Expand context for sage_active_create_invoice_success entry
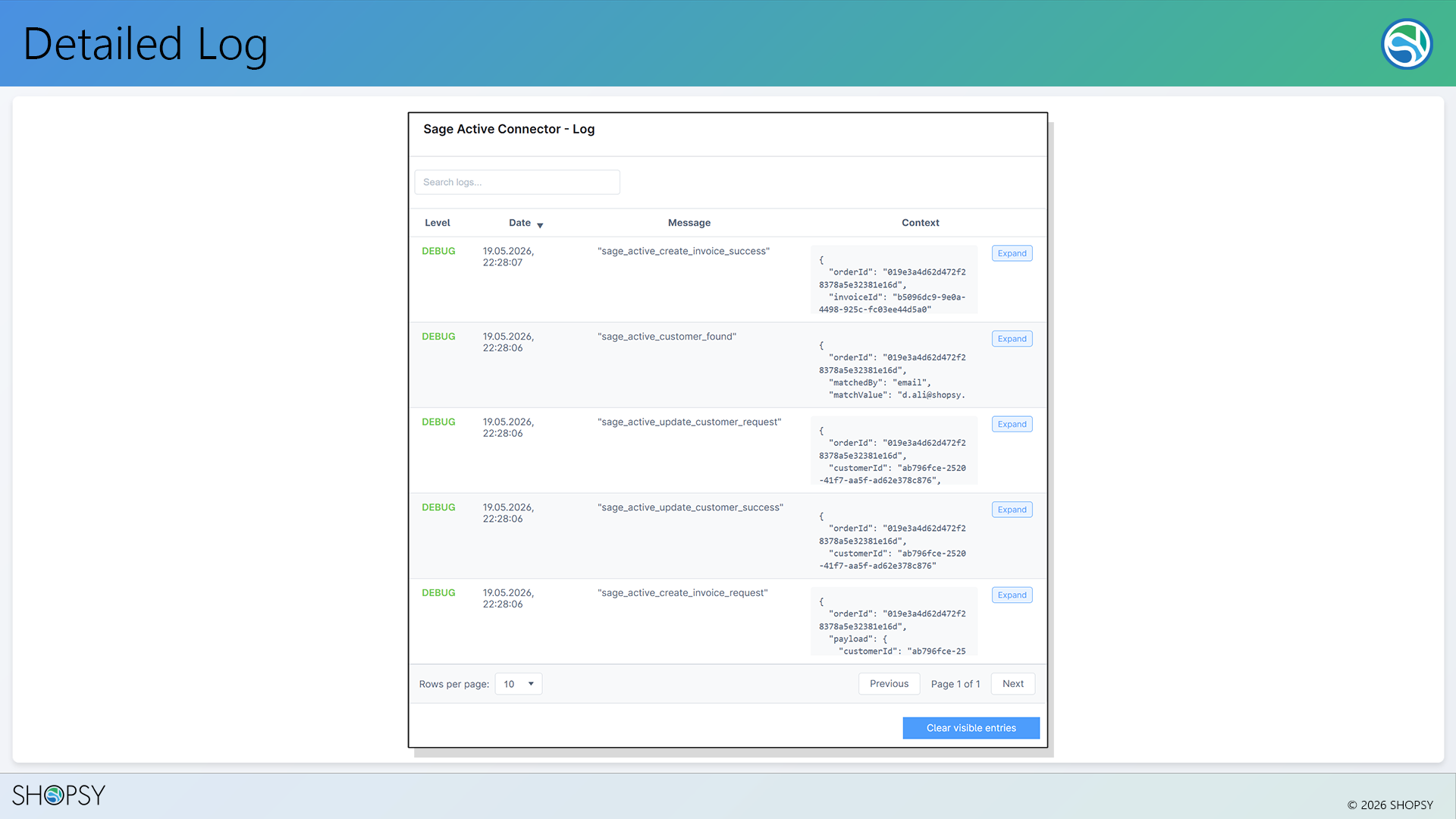This screenshot has width=1456, height=819. coord(1012,253)
